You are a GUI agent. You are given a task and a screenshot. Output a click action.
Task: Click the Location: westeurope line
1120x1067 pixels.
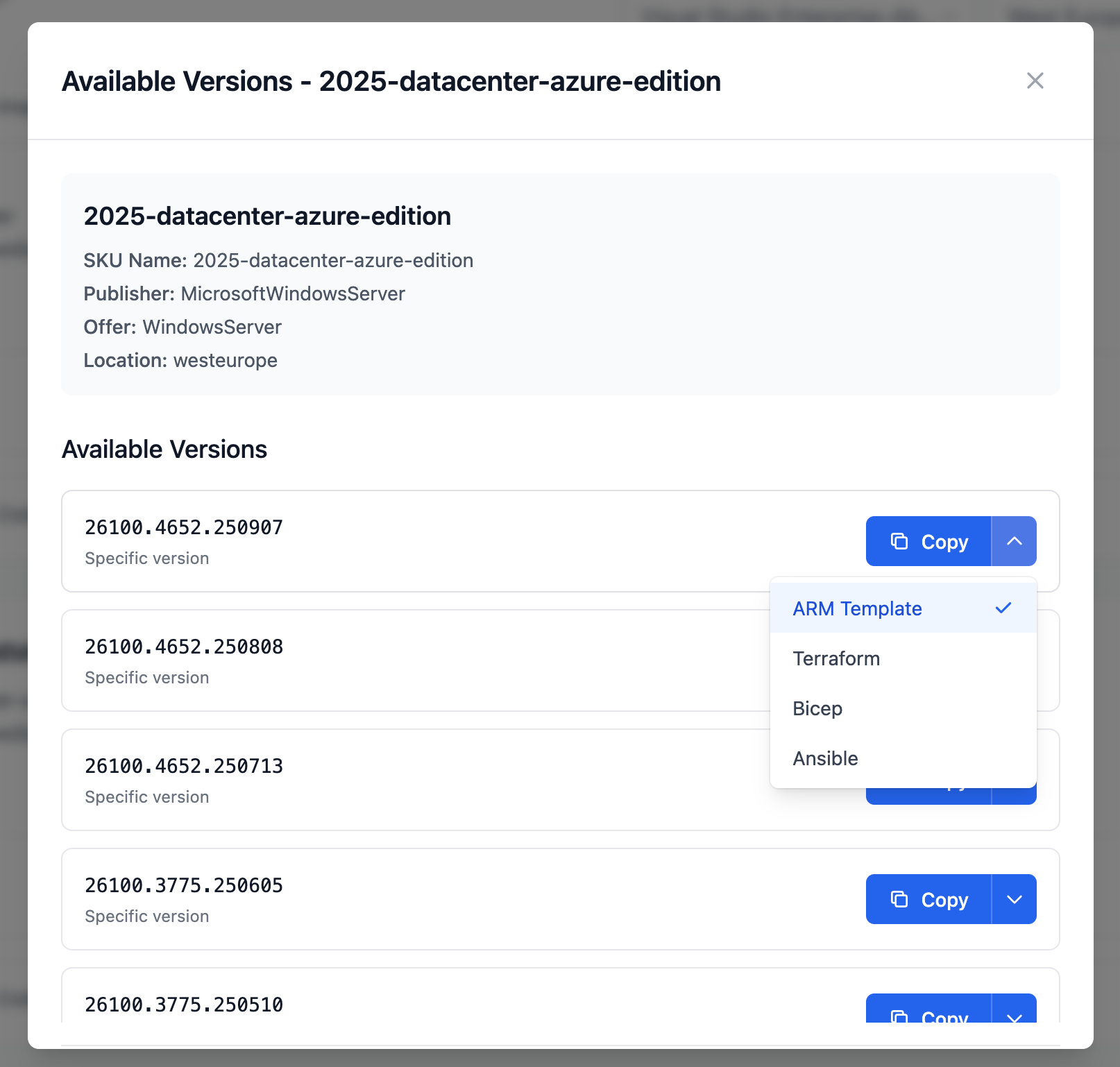pyautogui.click(x=180, y=360)
